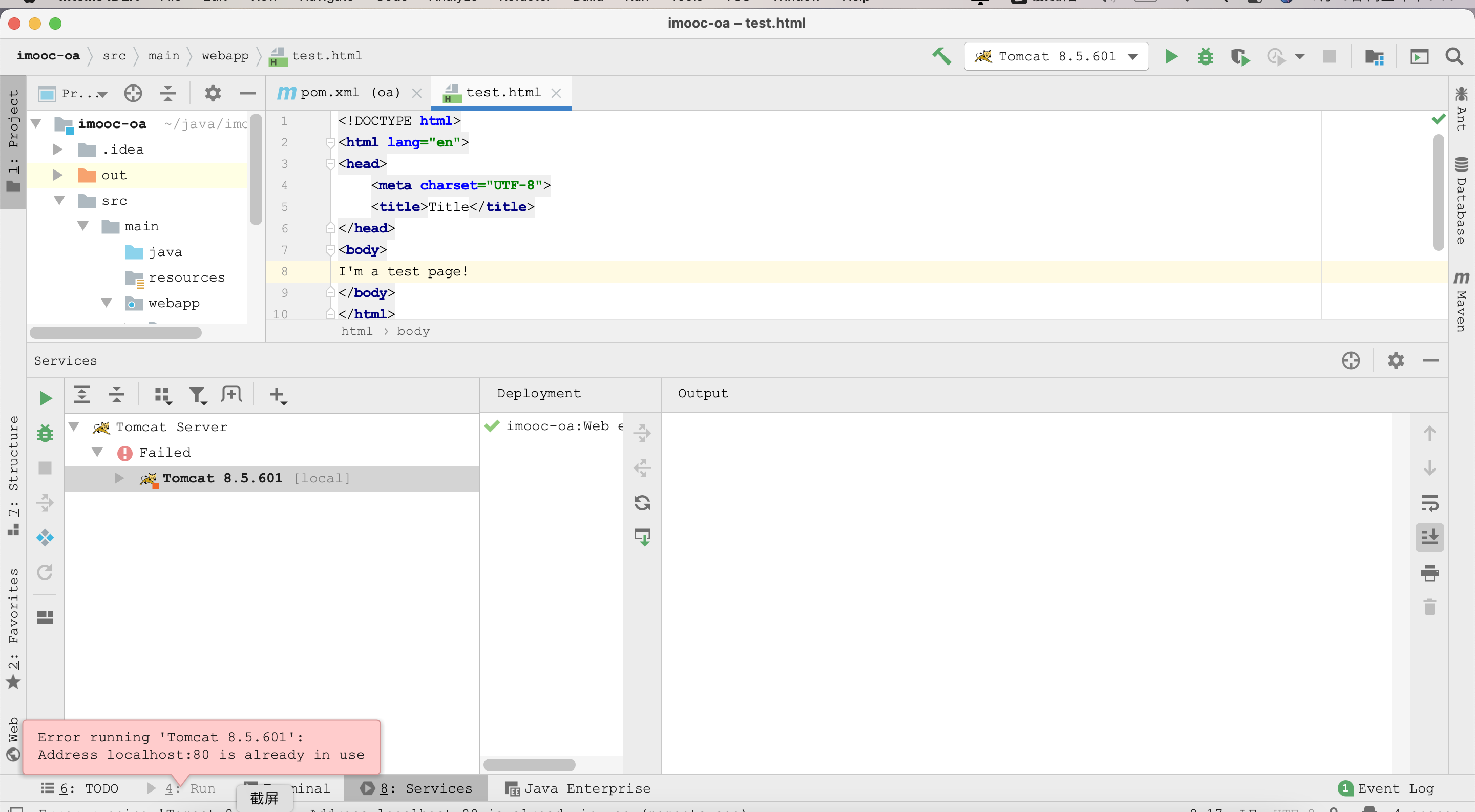This screenshot has height=812, width=1475.
Task: Toggle scroll to end in Output panel
Action: pos(1430,537)
